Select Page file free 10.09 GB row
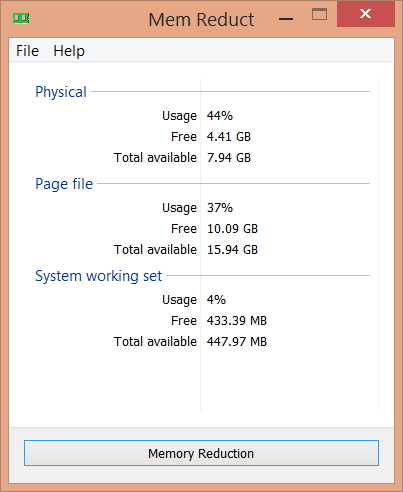The width and height of the screenshot is (403, 492). pyautogui.click(x=206, y=229)
